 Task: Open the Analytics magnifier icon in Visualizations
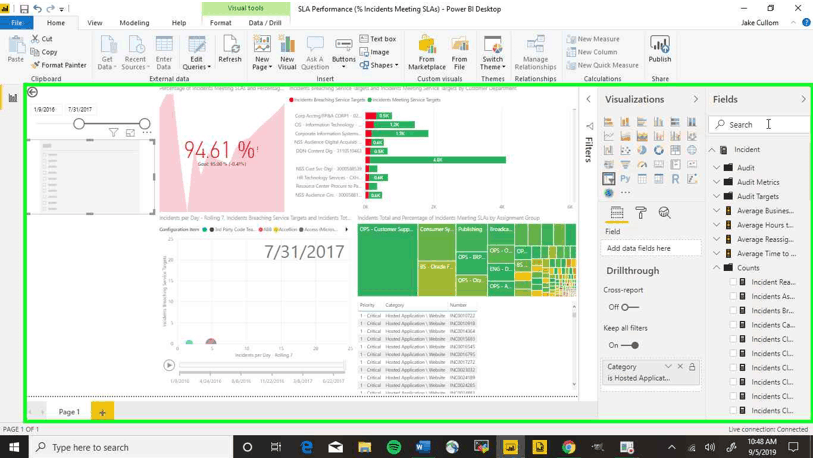pyautogui.click(x=664, y=212)
